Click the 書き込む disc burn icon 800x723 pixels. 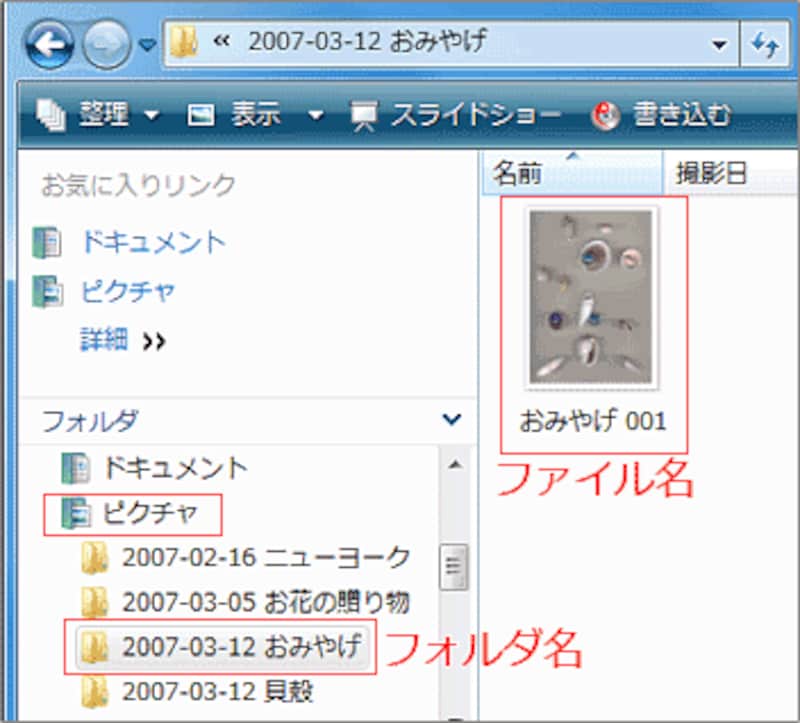tap(606, 115)
